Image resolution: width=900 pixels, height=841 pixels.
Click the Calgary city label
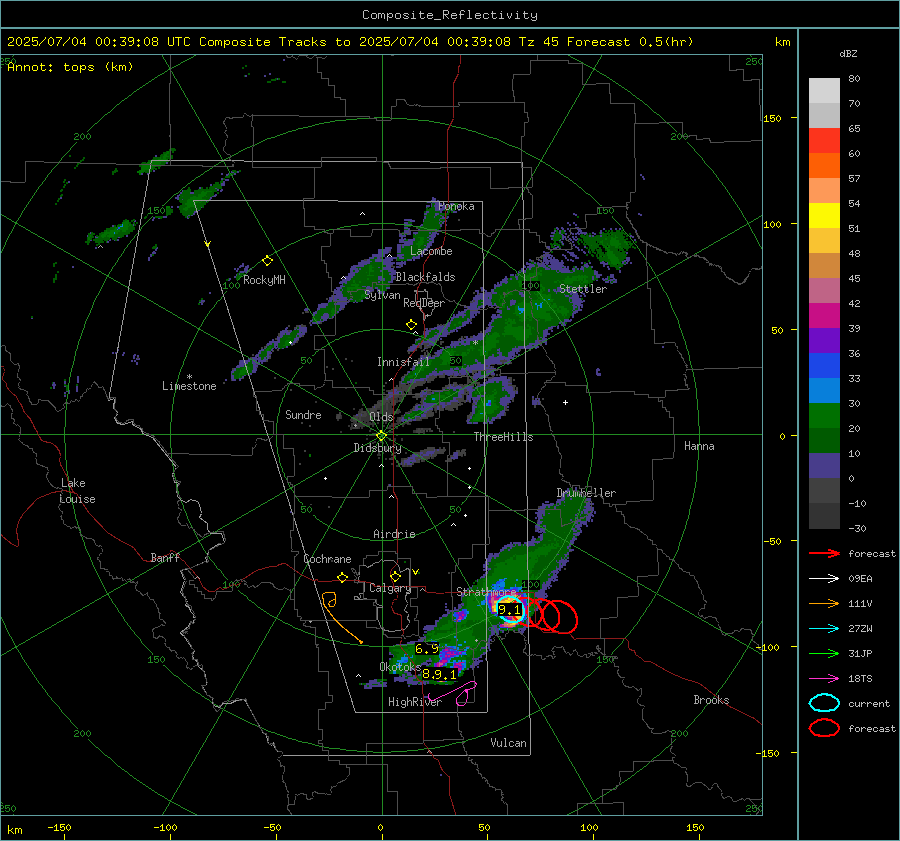point(390,588)
